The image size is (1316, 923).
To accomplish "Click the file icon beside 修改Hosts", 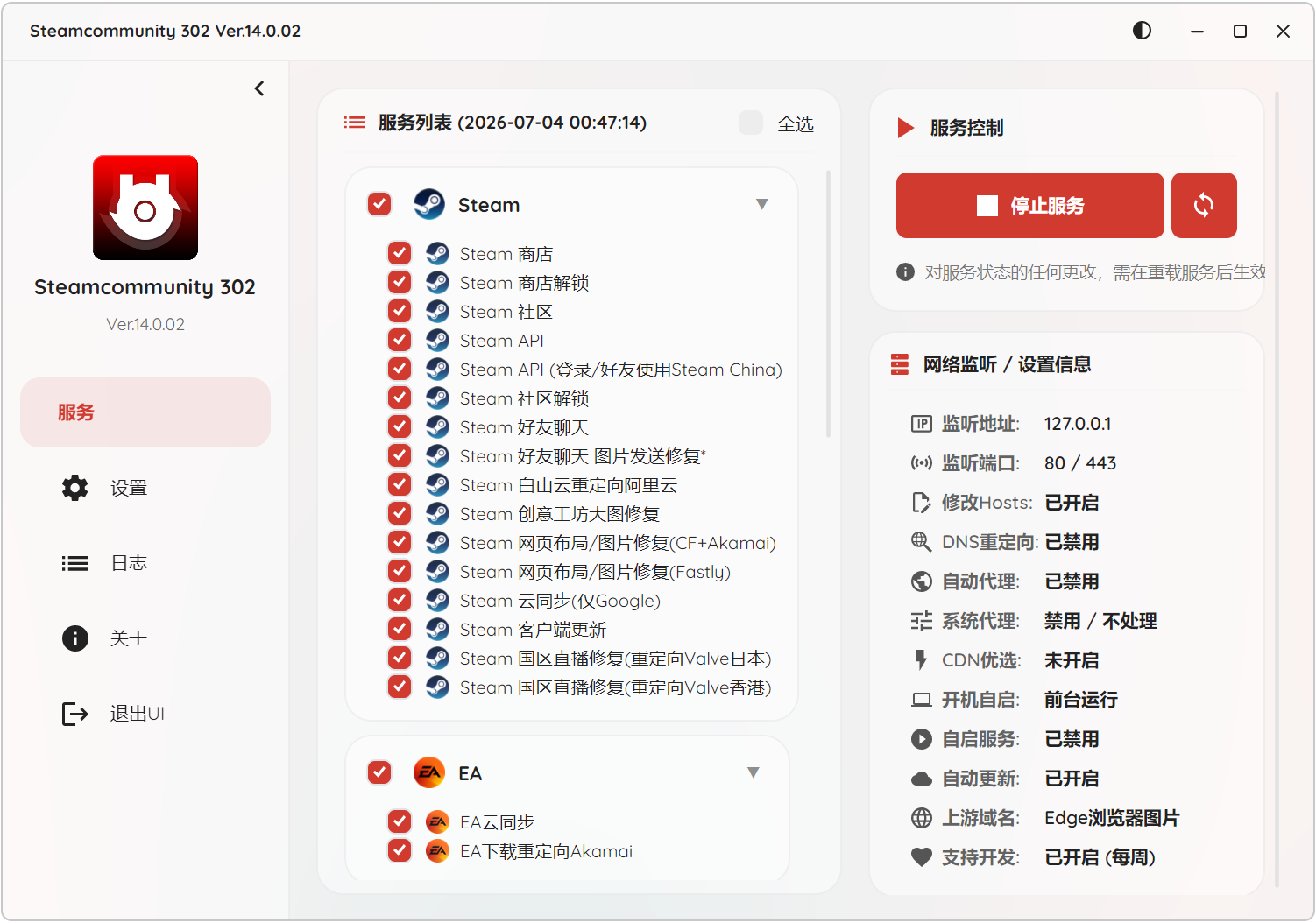I will pos(922,503).
